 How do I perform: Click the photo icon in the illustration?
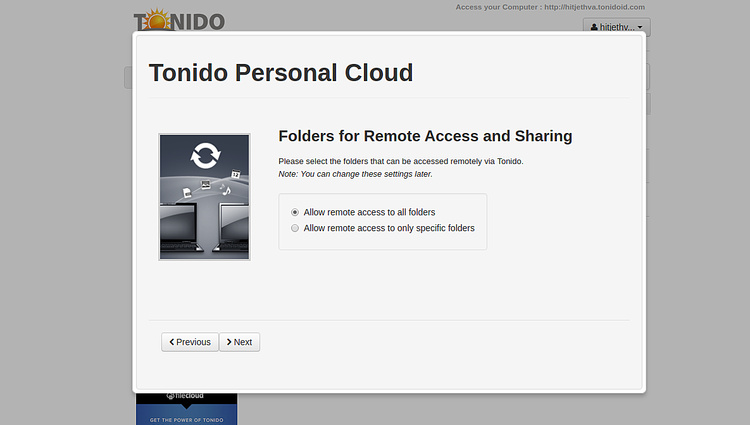point(204,185)
